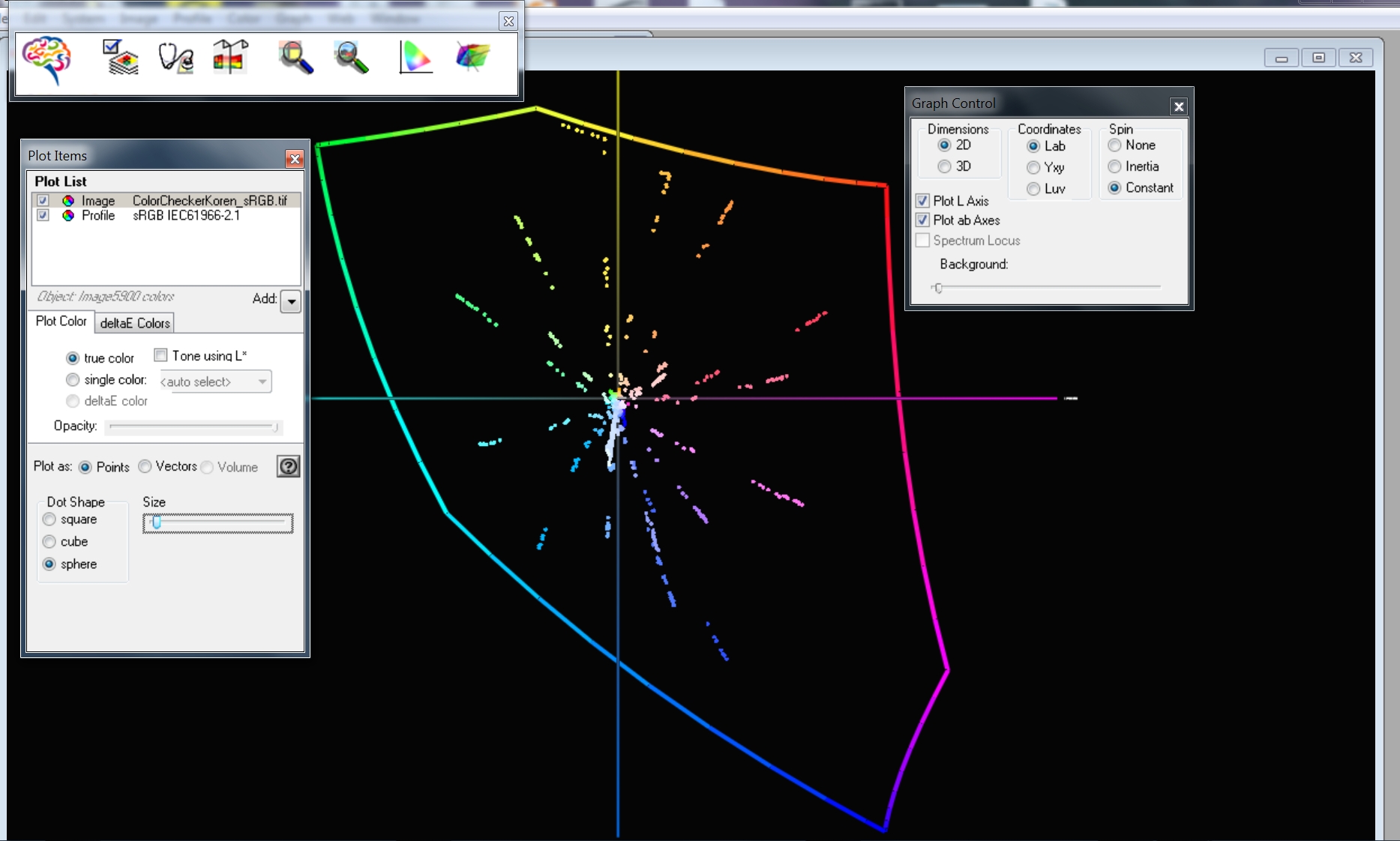Uncheck Plot ab Axes

point(923,220)
